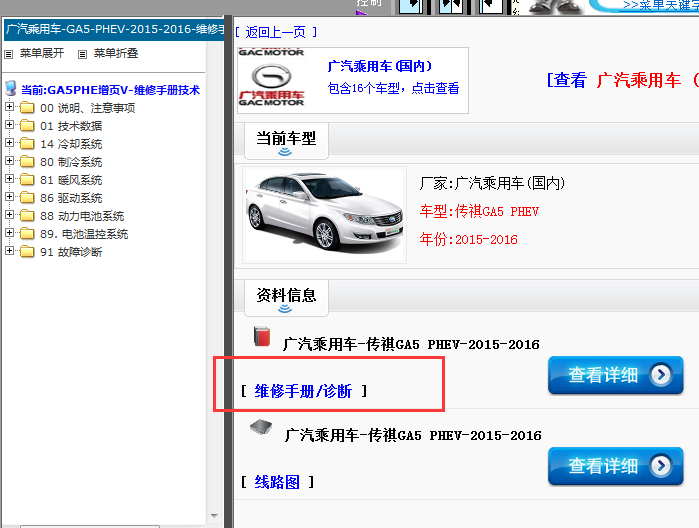Open the 维修手册/诊断 link
This screenshot has width=699, height=528.
coord(303,391)
